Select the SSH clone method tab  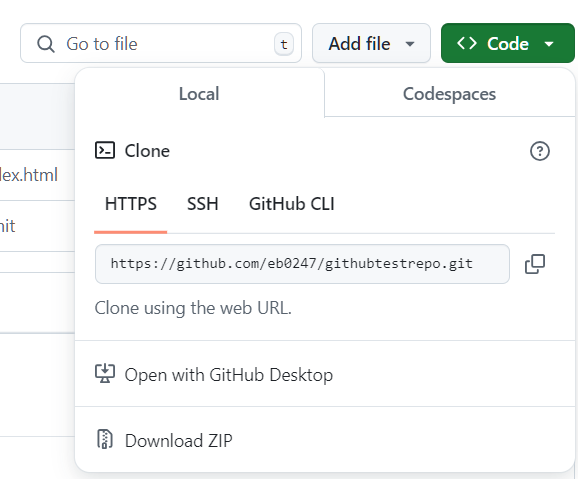click(x=202, y=204)
